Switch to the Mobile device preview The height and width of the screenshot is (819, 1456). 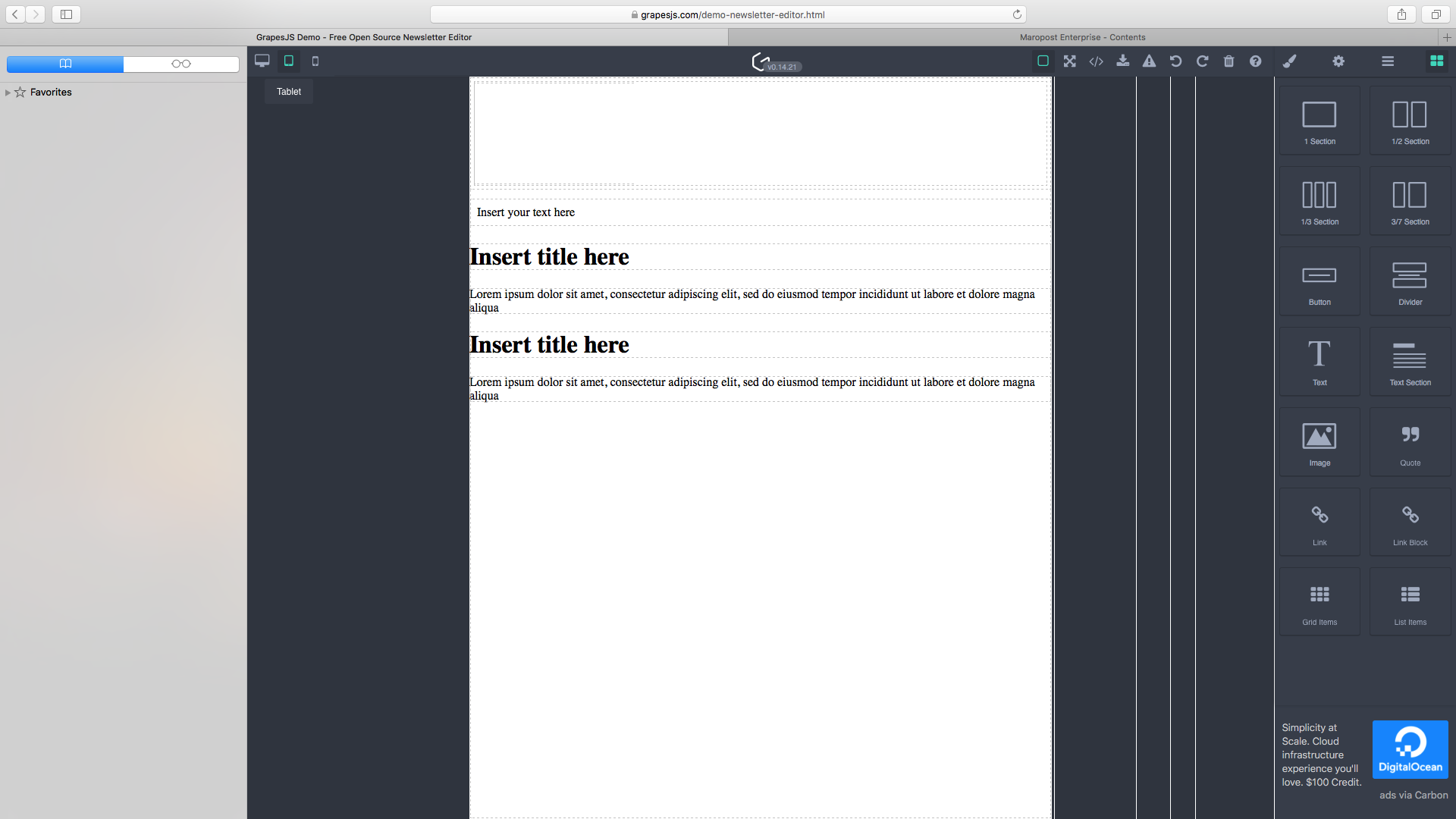point(315,61)
